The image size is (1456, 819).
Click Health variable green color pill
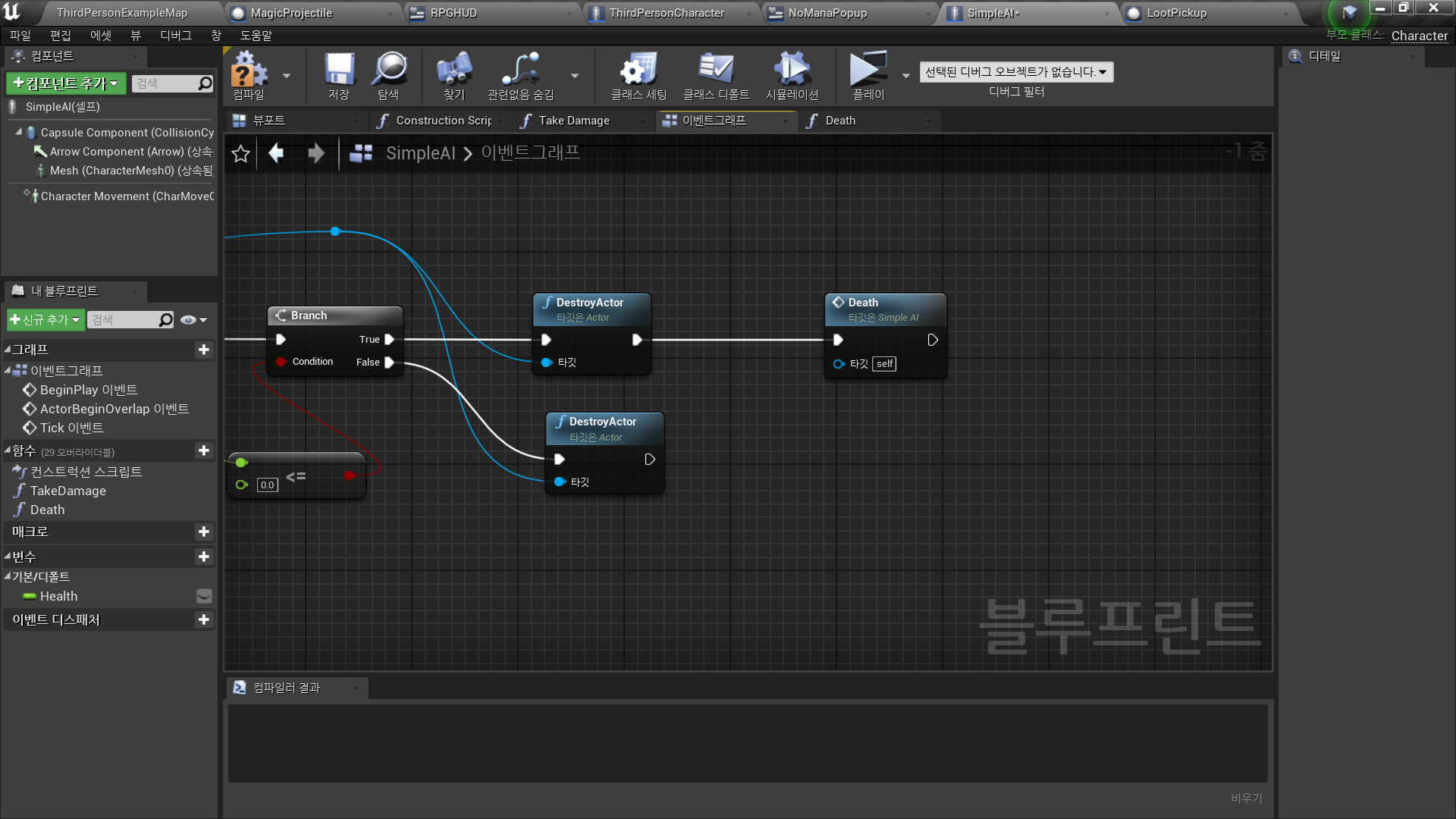point(30,597)
